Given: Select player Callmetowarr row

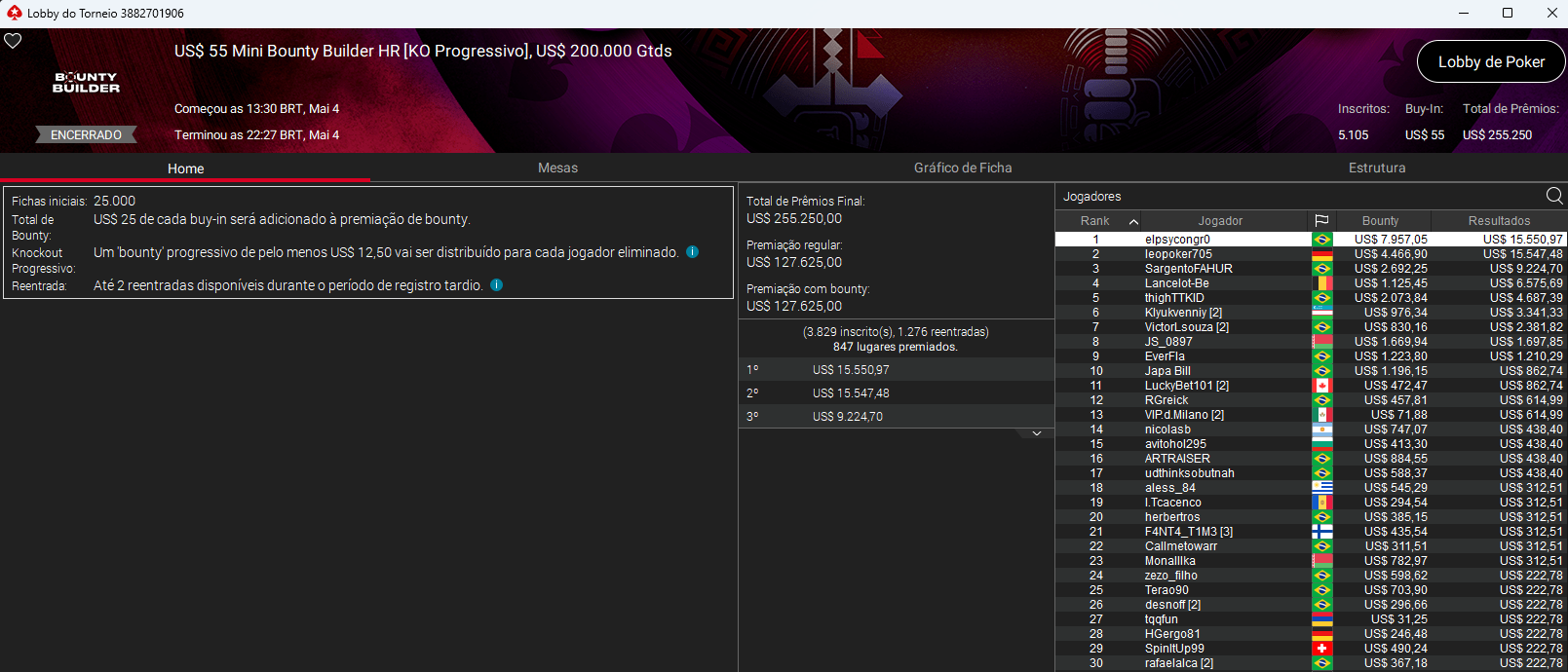Looking at the screenshot, I should [1311, 546].
